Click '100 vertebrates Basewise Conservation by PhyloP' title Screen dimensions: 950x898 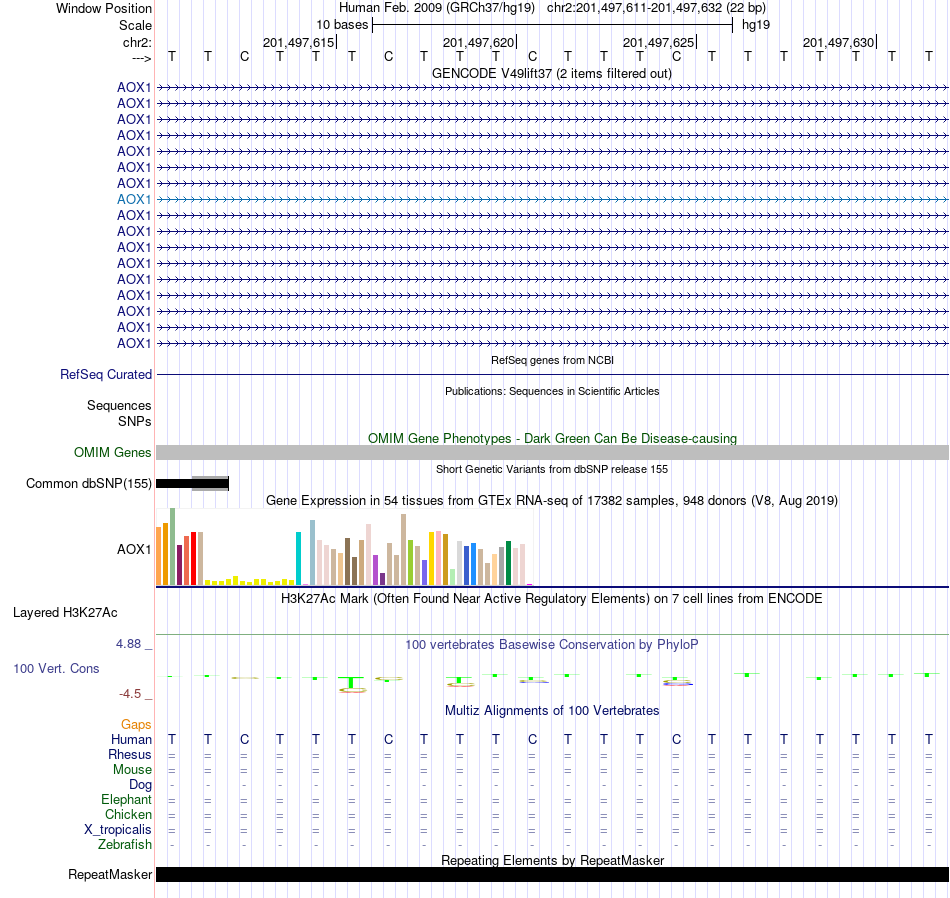tap(552, 645)
